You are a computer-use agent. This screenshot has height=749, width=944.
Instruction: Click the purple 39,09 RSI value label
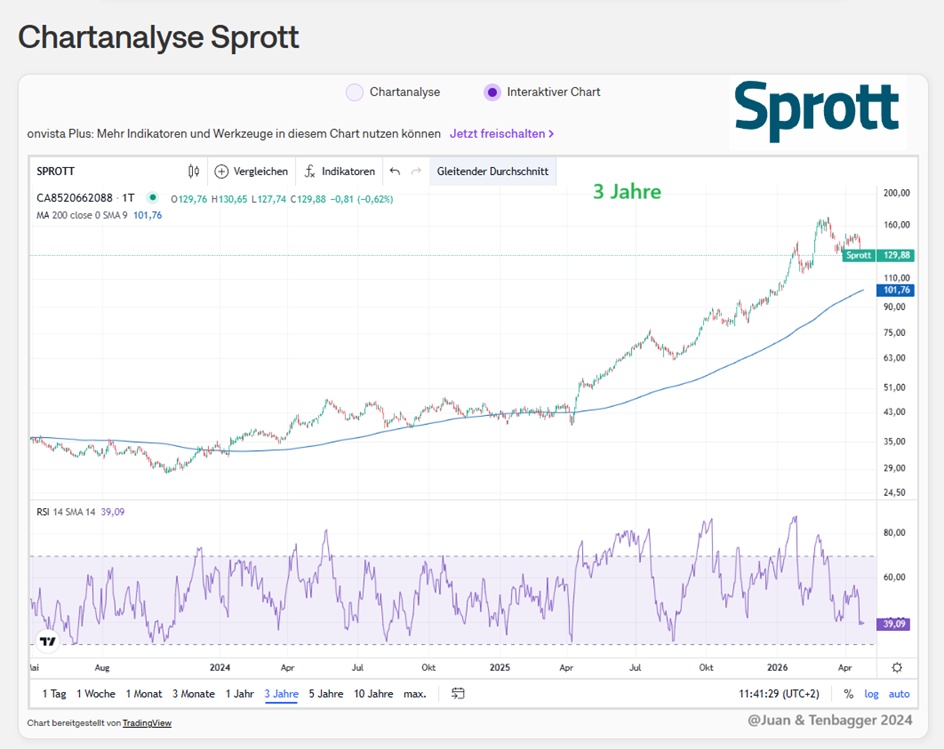894,624
